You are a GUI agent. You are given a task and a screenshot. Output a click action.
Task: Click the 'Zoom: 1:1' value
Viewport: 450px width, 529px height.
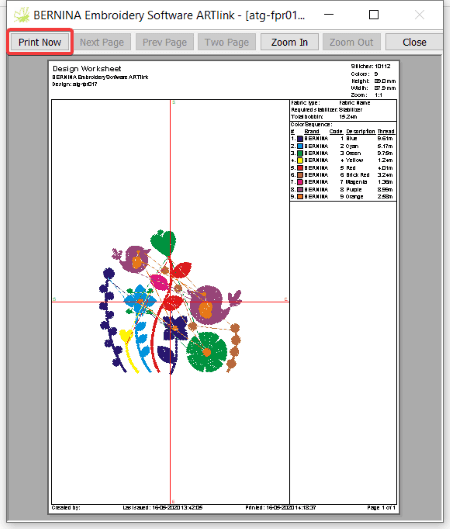(x=367, y=95)
